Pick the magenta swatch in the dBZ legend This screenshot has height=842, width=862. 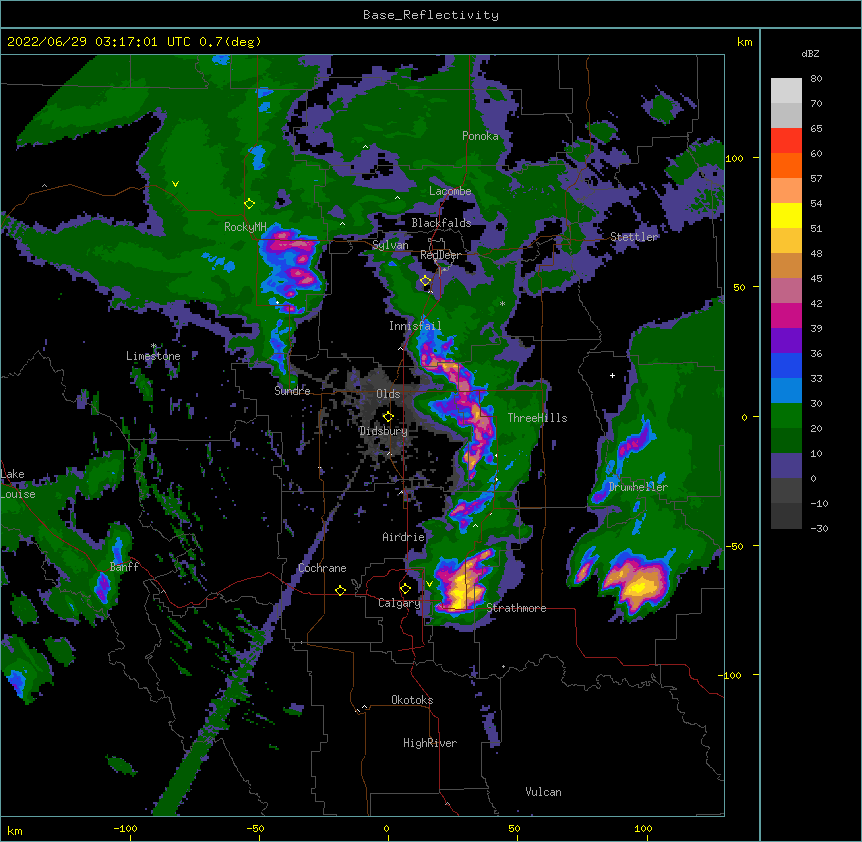coord(786,315)
